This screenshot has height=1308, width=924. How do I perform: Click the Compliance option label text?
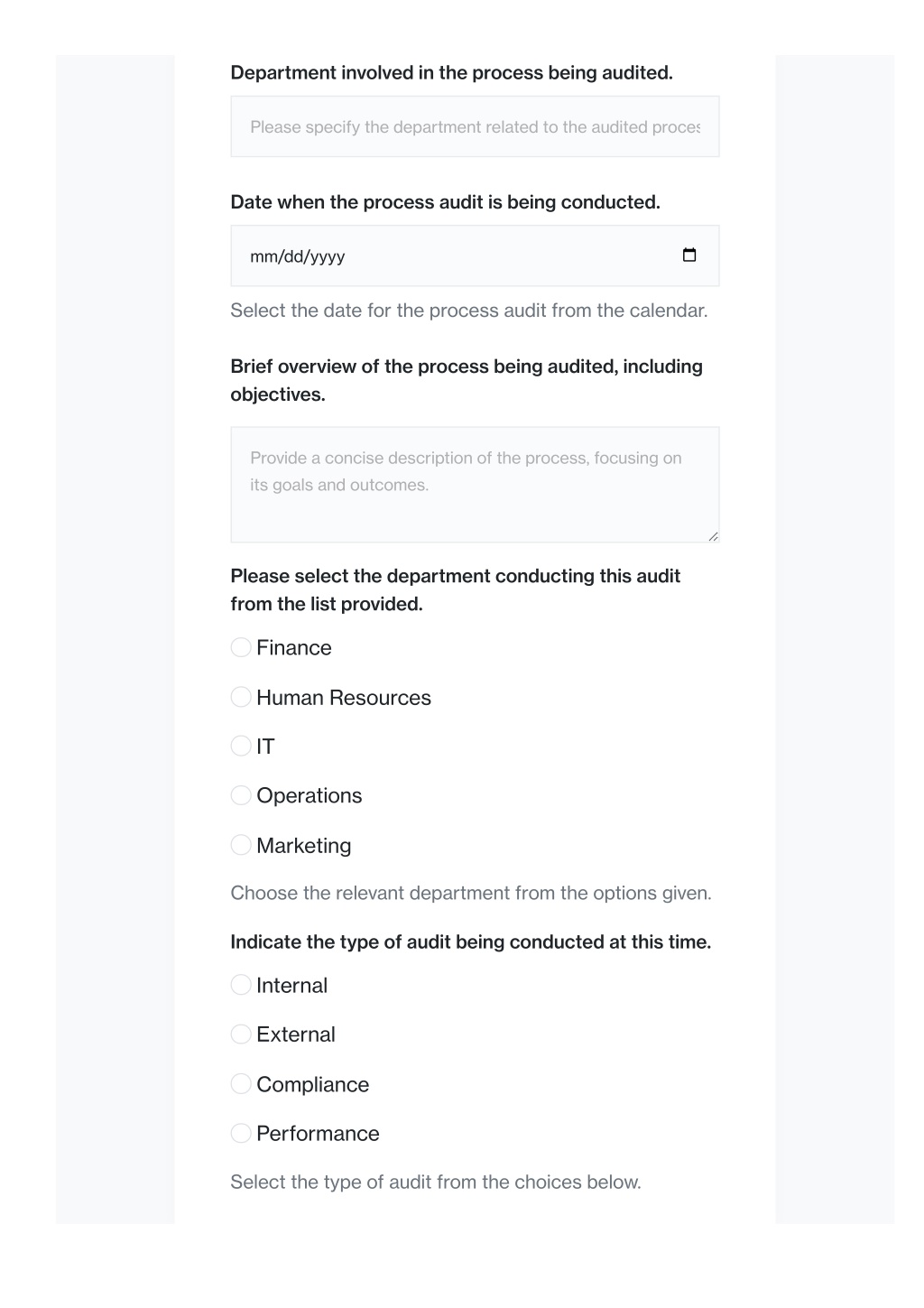click(313, 1084)
